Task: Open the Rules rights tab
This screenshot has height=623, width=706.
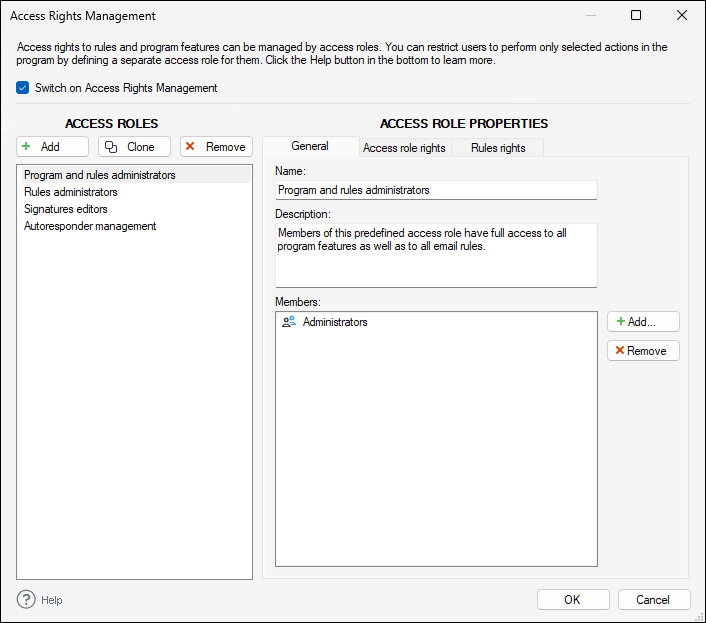Action: tap(497, 148)
